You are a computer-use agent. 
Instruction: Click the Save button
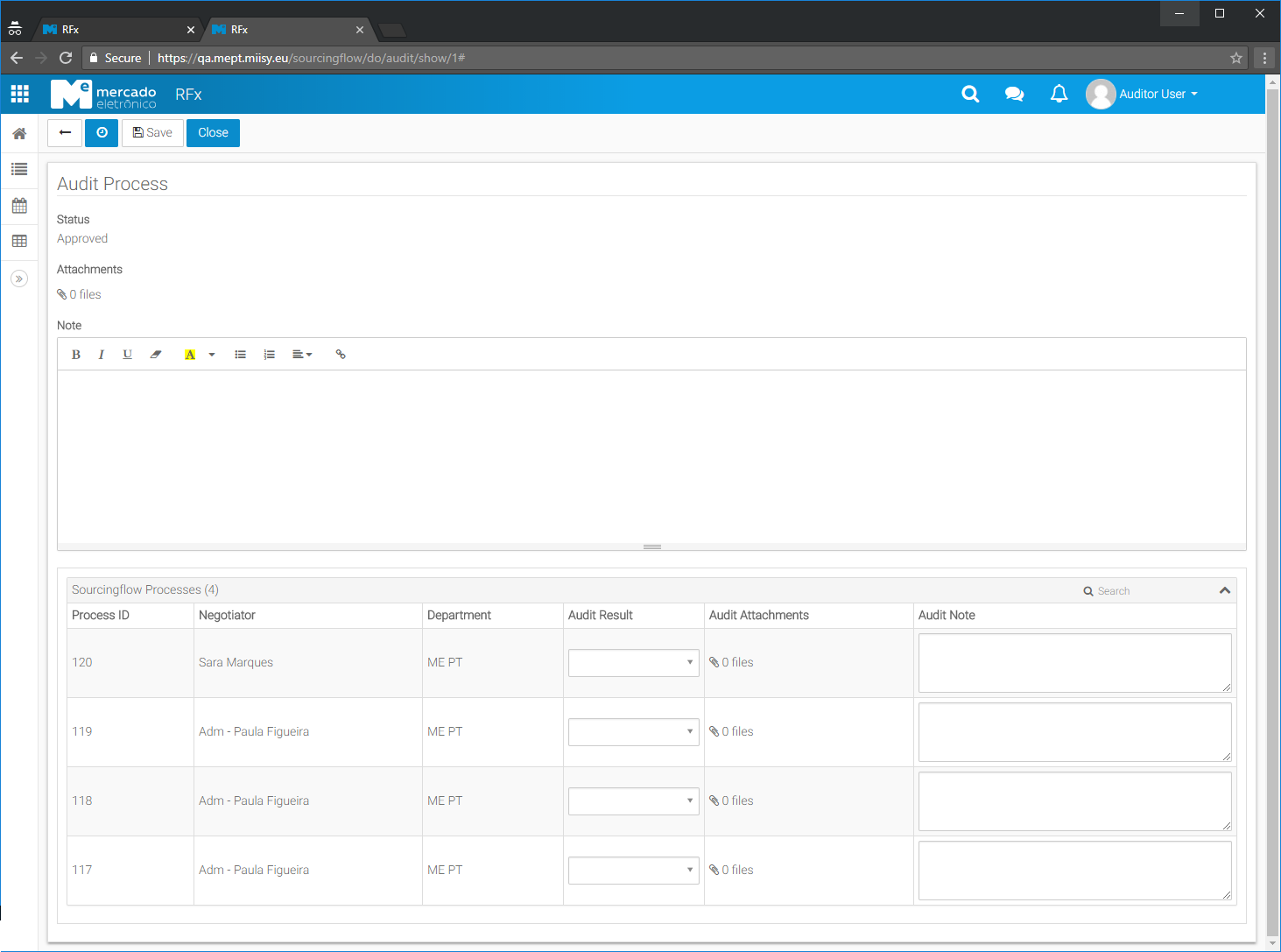click(x=152, y=133)
